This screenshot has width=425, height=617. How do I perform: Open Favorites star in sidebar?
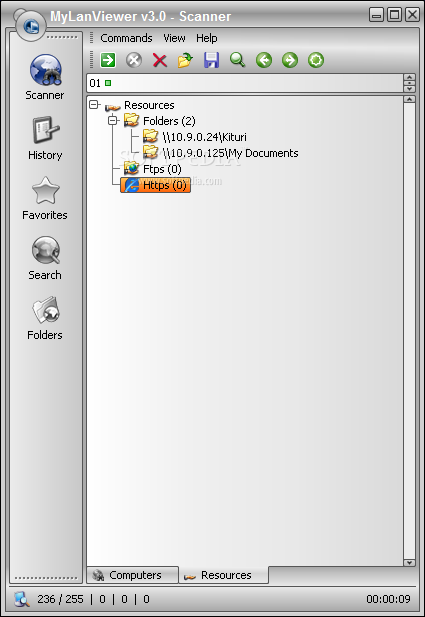click(45, 198)
